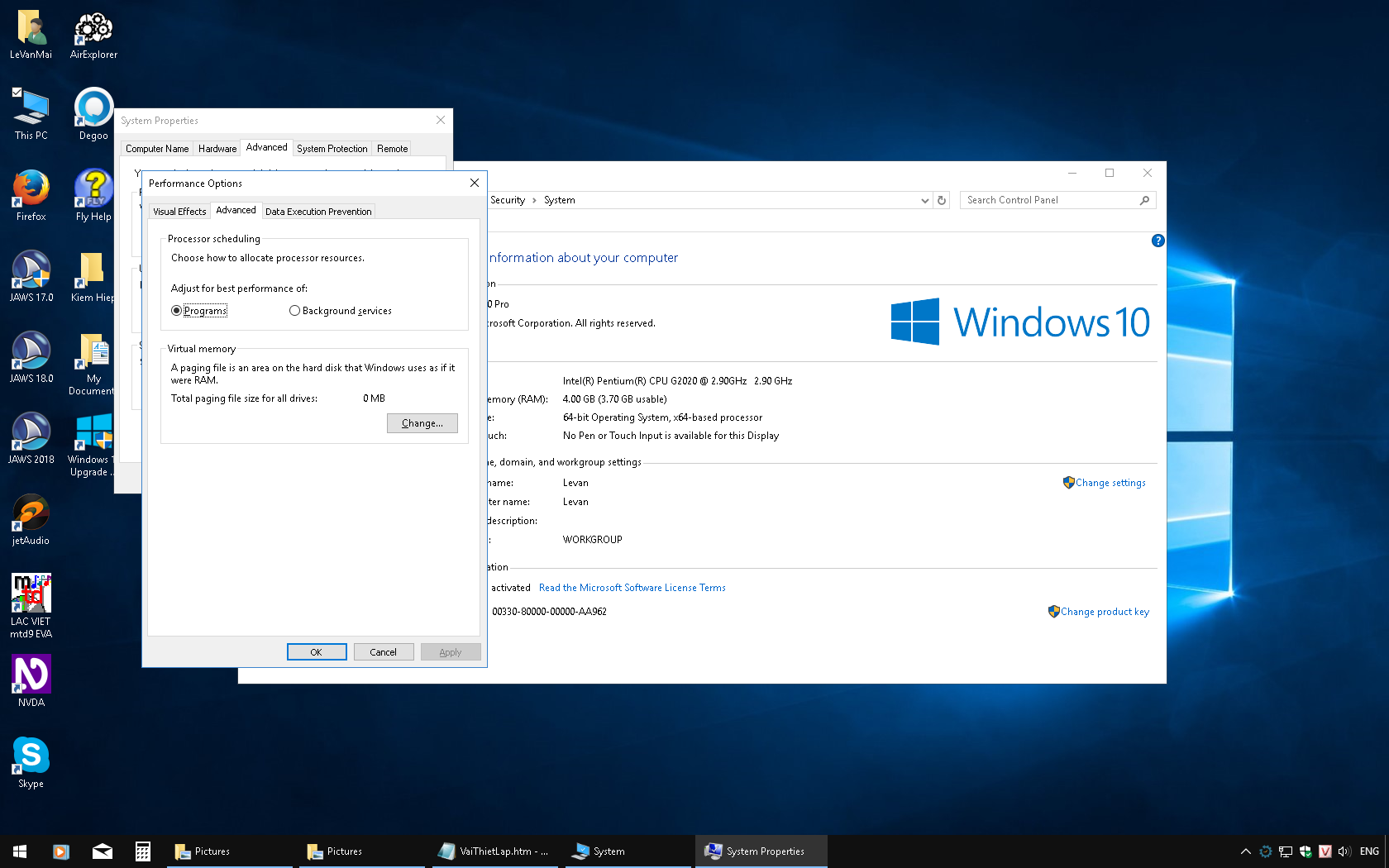Select the Programs radio button
Screen dimensions: 1389x868
pyautogui.click(x=176, y=310)
